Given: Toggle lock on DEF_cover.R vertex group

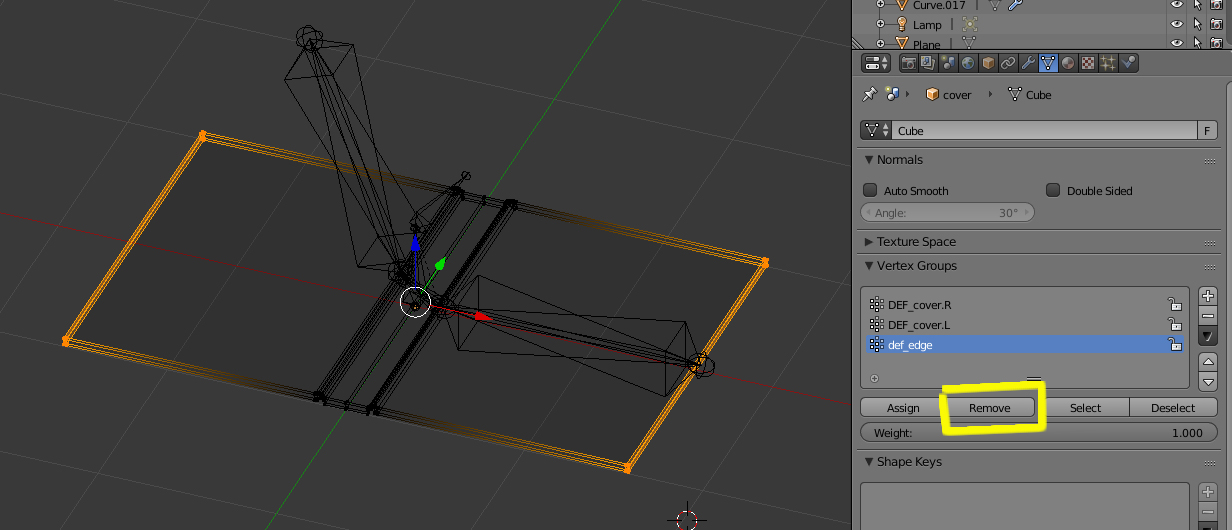Looking at the screenshot, I should 1175,305.
